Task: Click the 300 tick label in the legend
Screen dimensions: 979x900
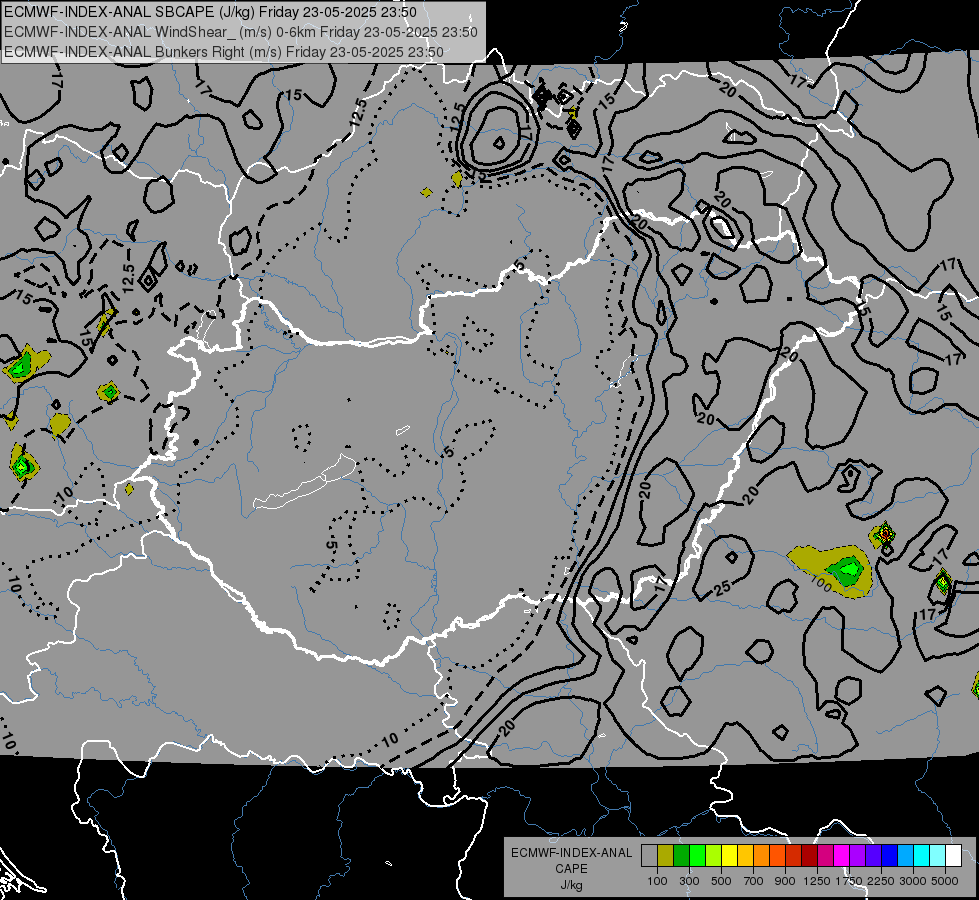Action: [x=689, y=881]
